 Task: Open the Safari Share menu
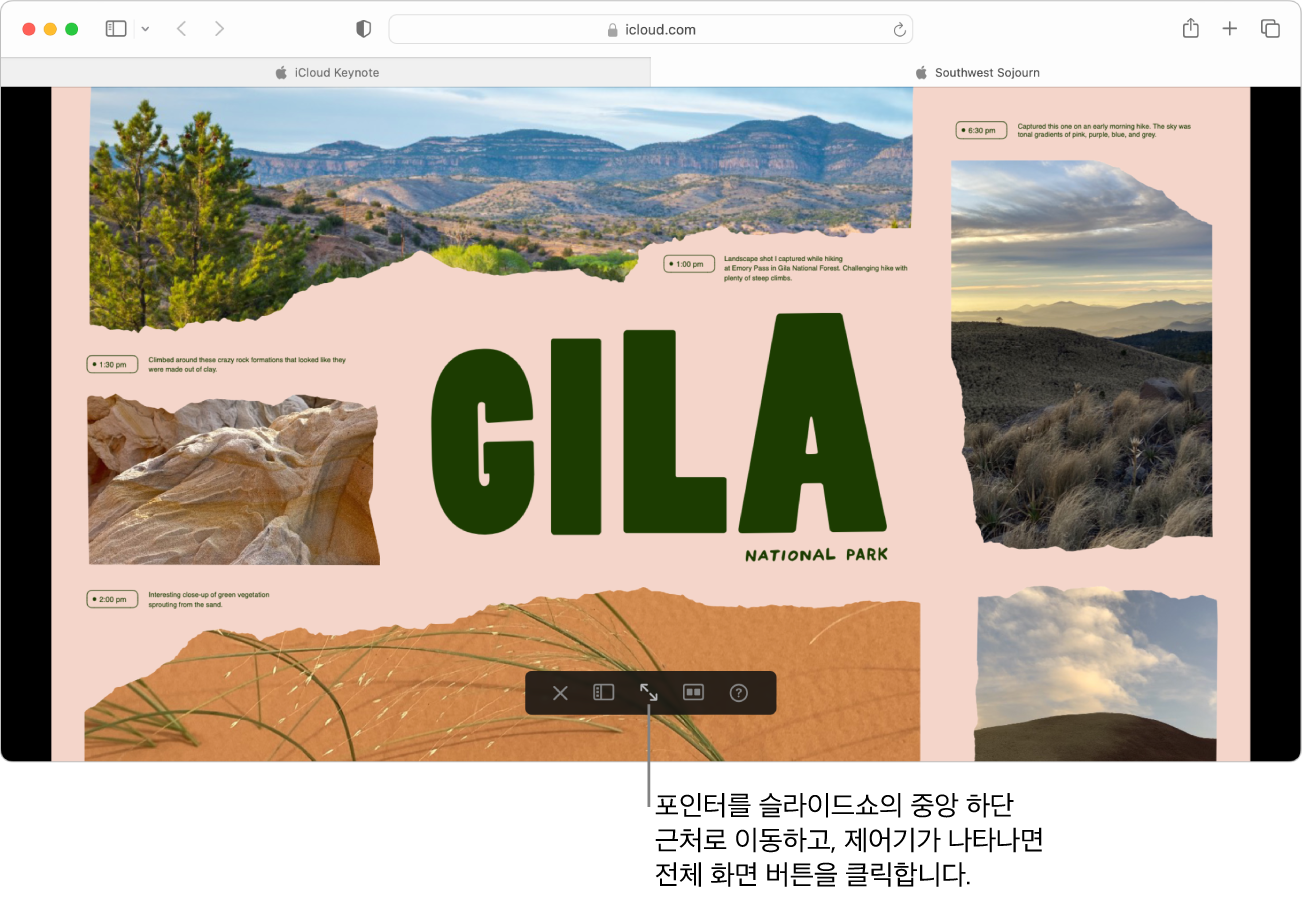coord(1190,29)
